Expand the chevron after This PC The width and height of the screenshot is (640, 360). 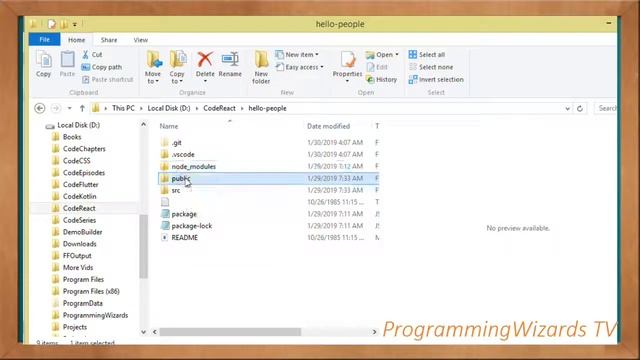tap(141, 109)
